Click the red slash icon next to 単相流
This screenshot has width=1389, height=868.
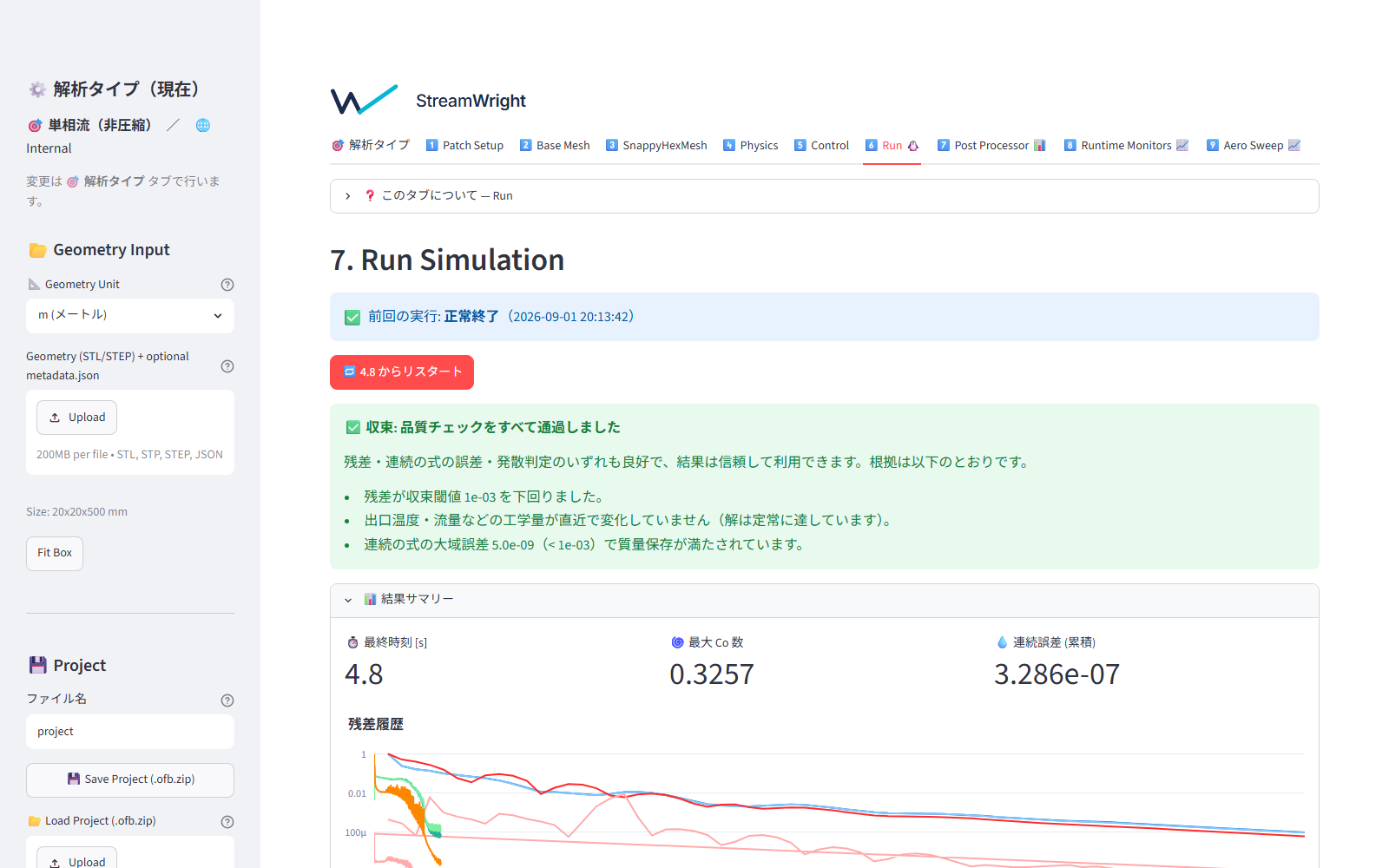tap(173, 126)
